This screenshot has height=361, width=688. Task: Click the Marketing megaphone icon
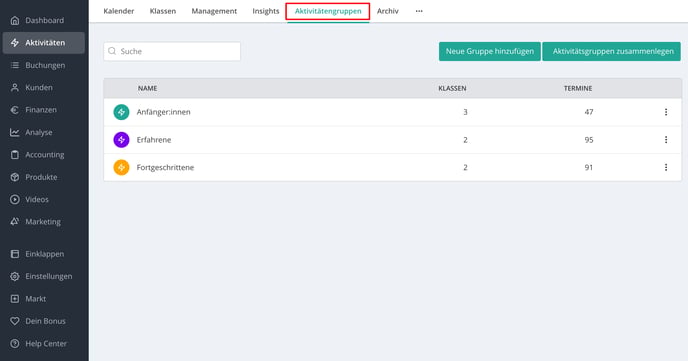click(x=15, y=222)
